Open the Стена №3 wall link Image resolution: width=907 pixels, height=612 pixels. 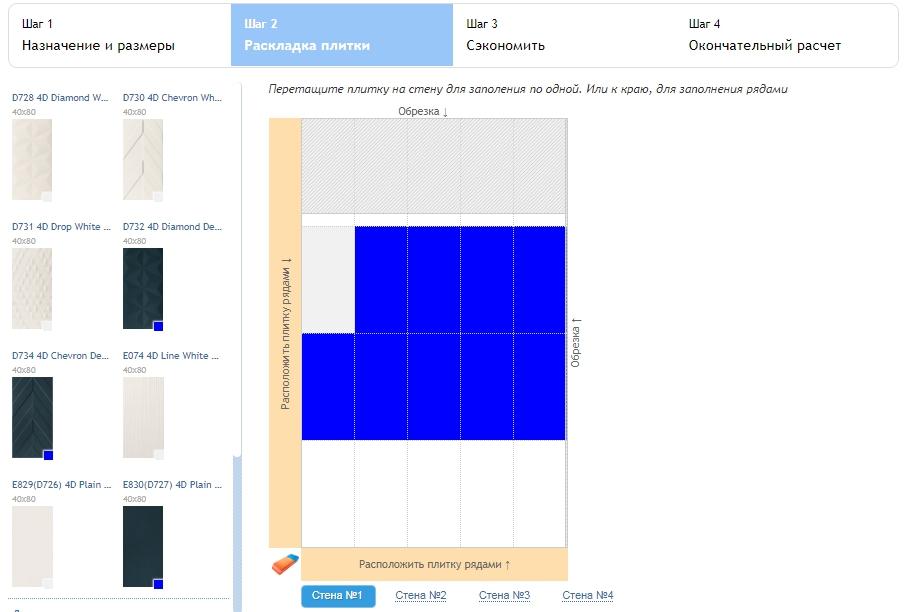(504, 596)
